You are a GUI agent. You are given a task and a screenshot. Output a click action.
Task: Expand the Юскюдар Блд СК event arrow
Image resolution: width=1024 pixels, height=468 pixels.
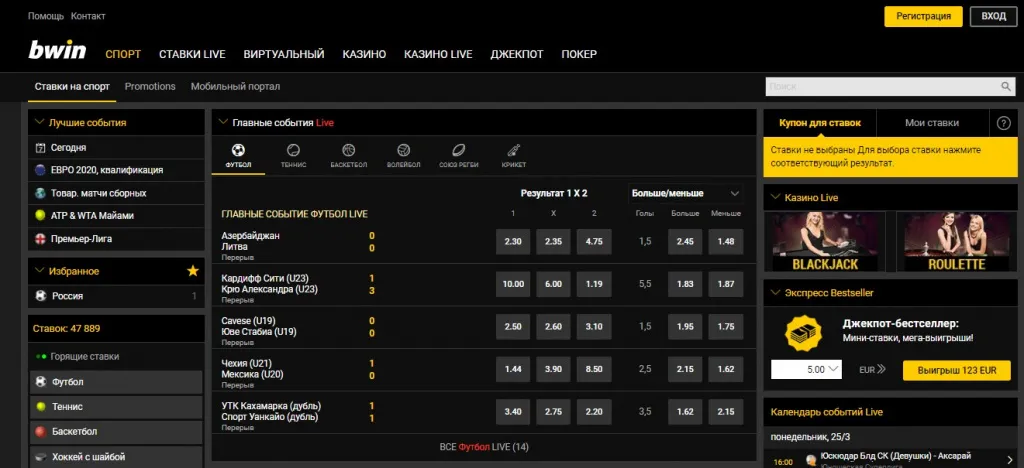[1012, 459]
